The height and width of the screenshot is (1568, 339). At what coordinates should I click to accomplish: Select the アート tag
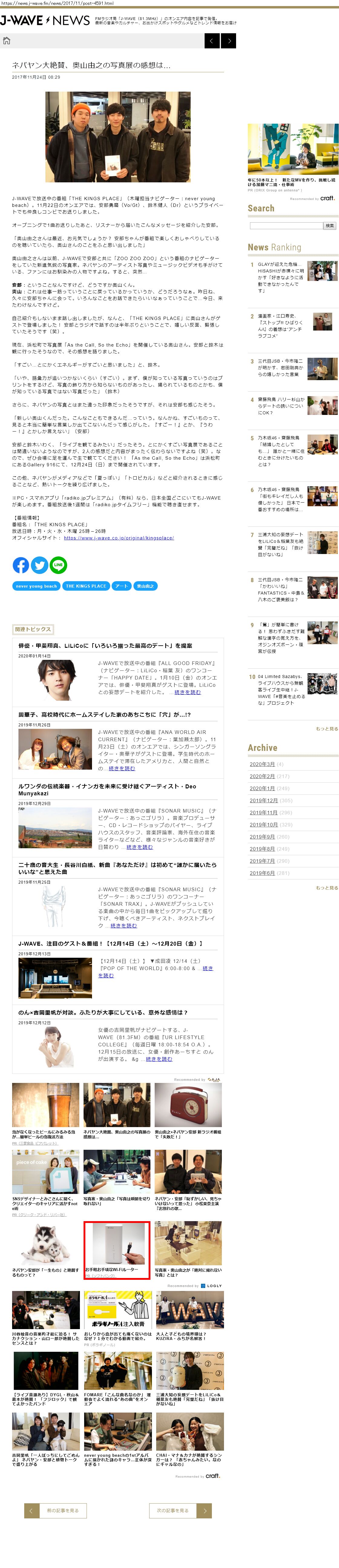[x=121, y=586]
